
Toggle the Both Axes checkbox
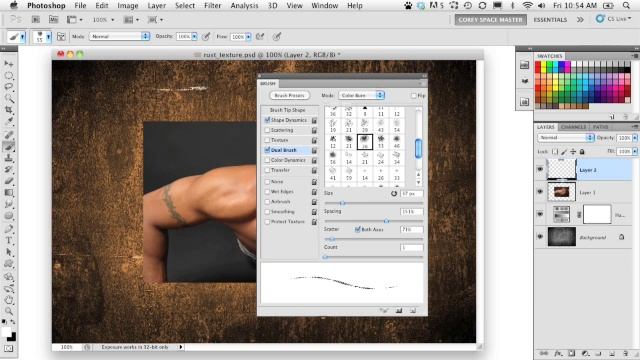(x=358, y=229)
